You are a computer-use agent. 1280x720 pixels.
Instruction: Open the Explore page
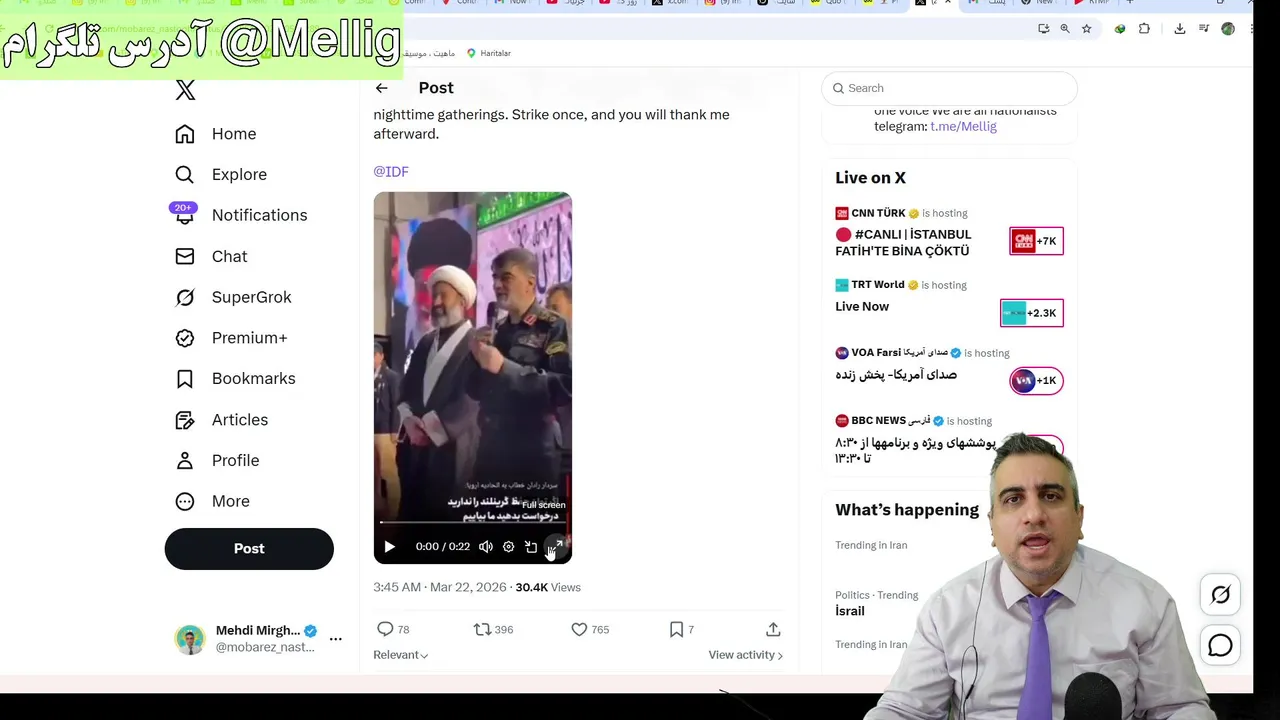221,174
